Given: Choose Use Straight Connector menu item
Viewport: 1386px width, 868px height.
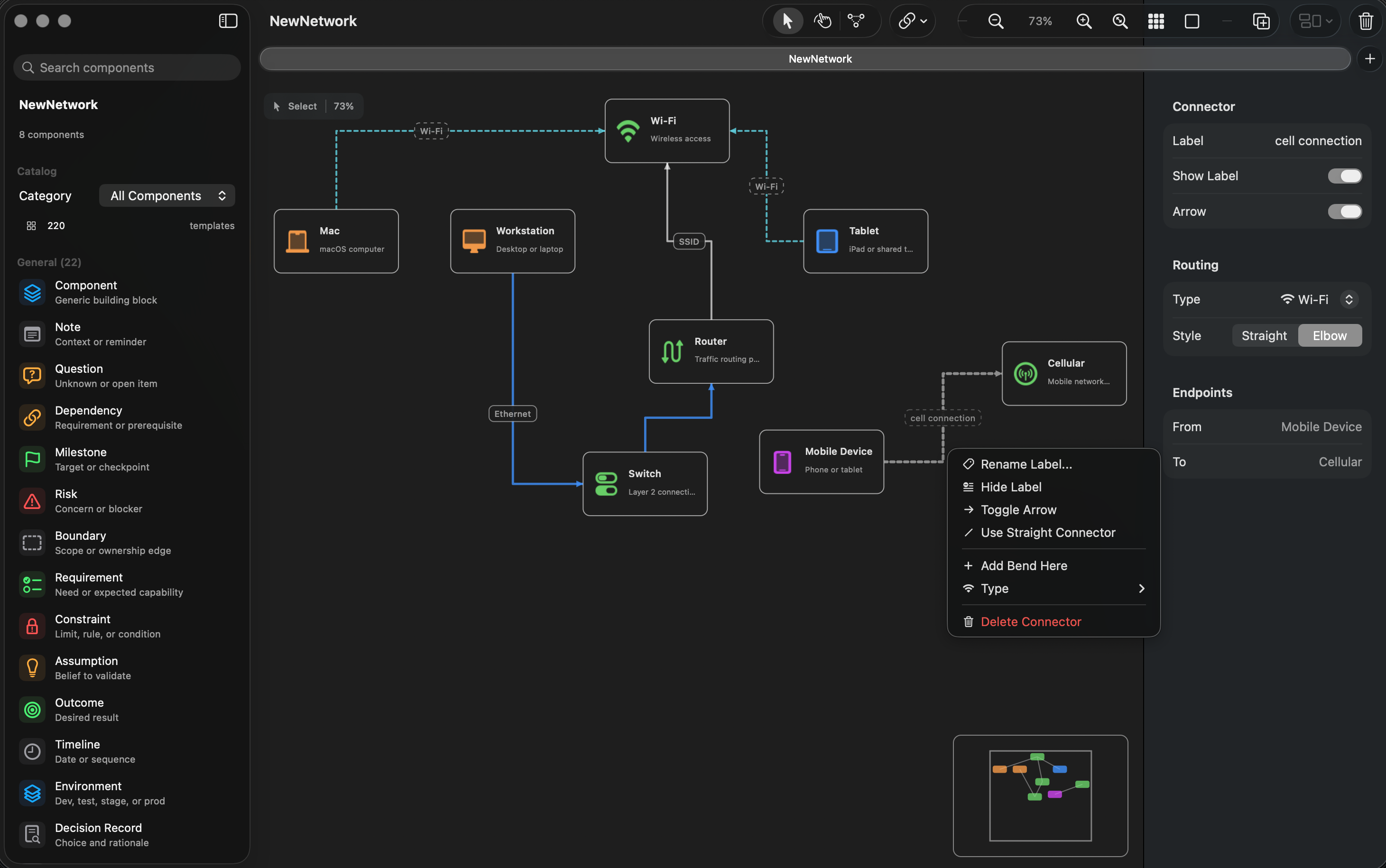Looking at the screenshot, I should coord(1053,533).
